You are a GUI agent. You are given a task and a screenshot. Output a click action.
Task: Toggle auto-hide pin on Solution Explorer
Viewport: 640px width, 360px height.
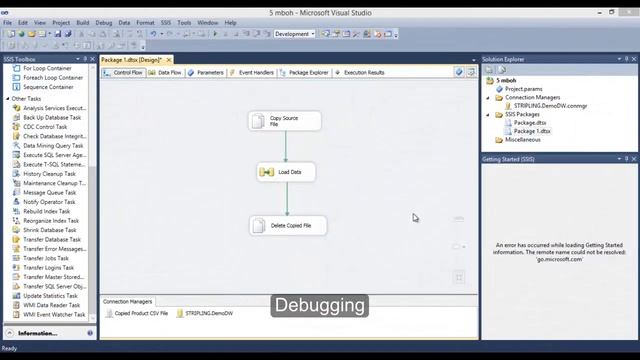coord(627,59)
